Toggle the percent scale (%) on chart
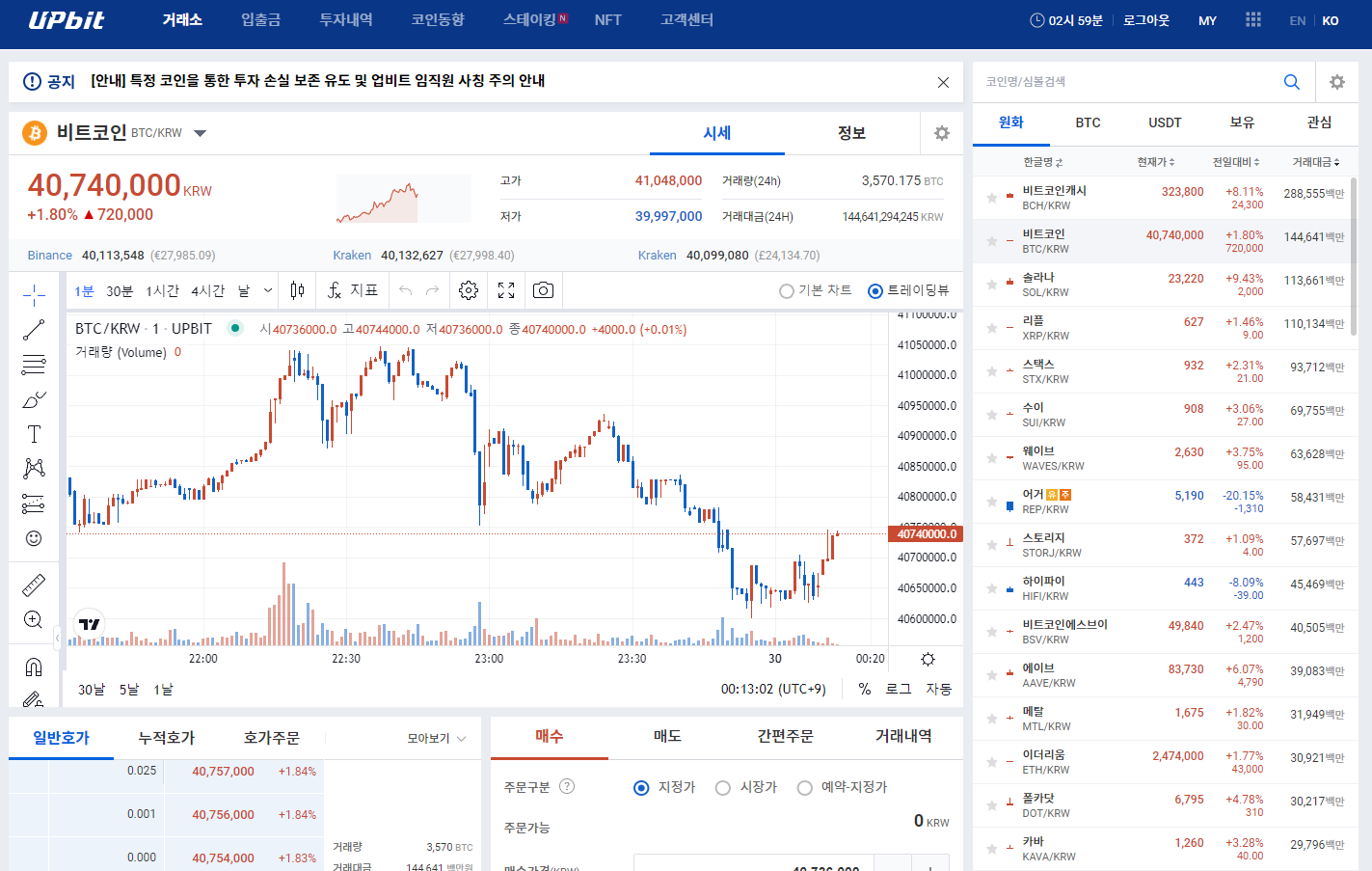 pos(865,689)
